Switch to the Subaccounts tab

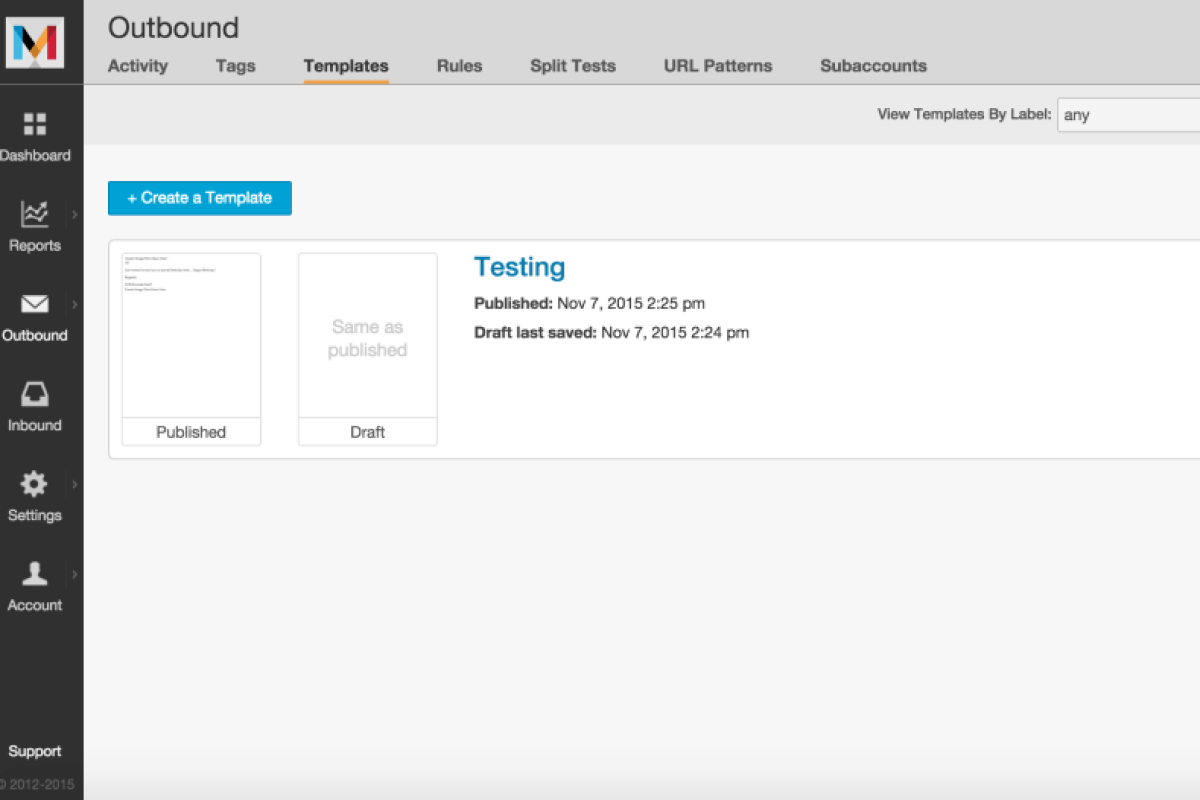873,66
